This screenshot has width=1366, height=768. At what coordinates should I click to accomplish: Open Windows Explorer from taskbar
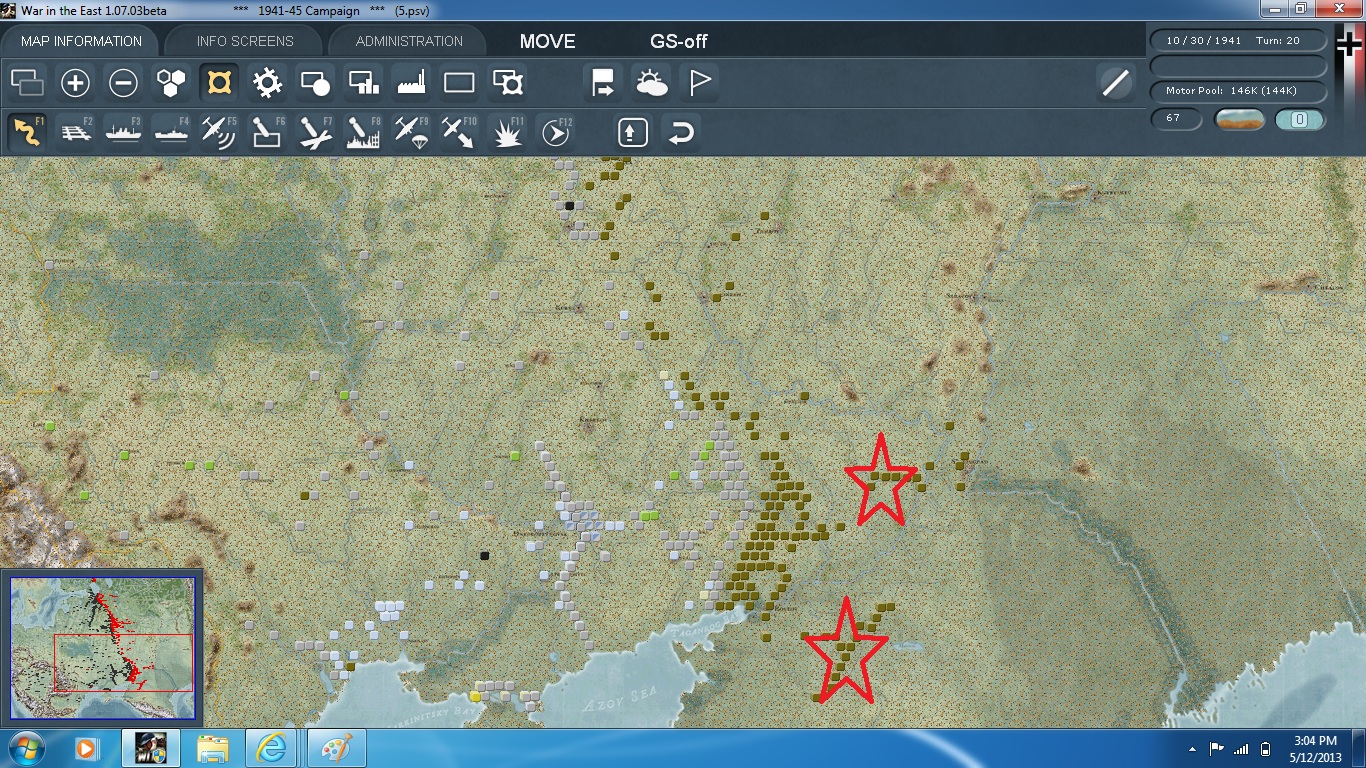point(212,748)
